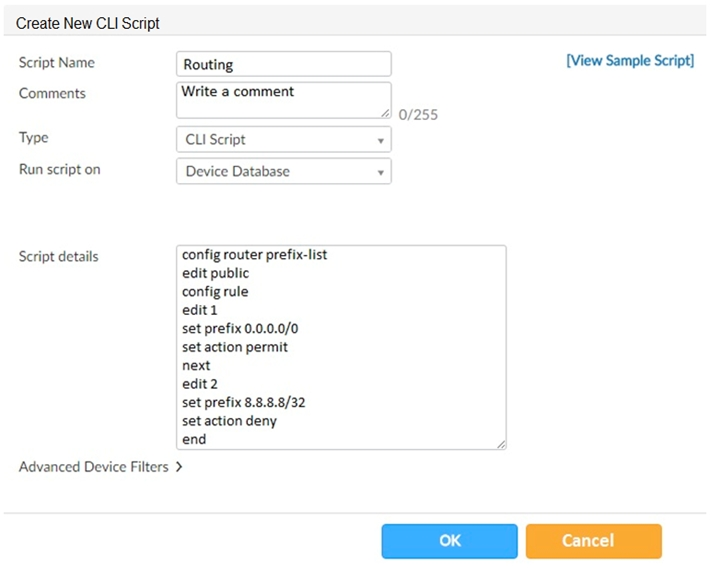Place cursor on 'config router prefix-list' line
The width and height of the screenshot is (710, 568).
point(255,255)
